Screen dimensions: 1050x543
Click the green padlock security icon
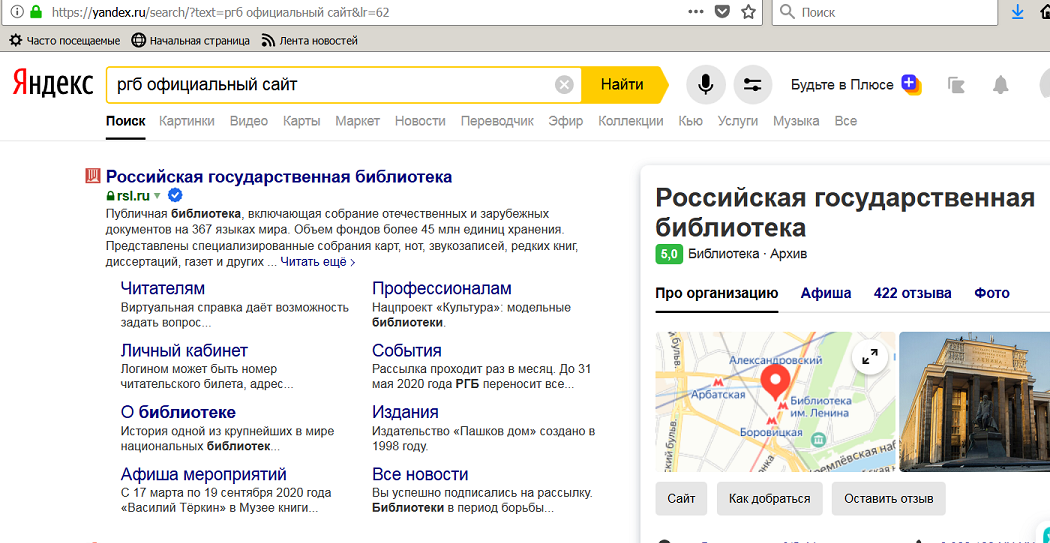35,12
